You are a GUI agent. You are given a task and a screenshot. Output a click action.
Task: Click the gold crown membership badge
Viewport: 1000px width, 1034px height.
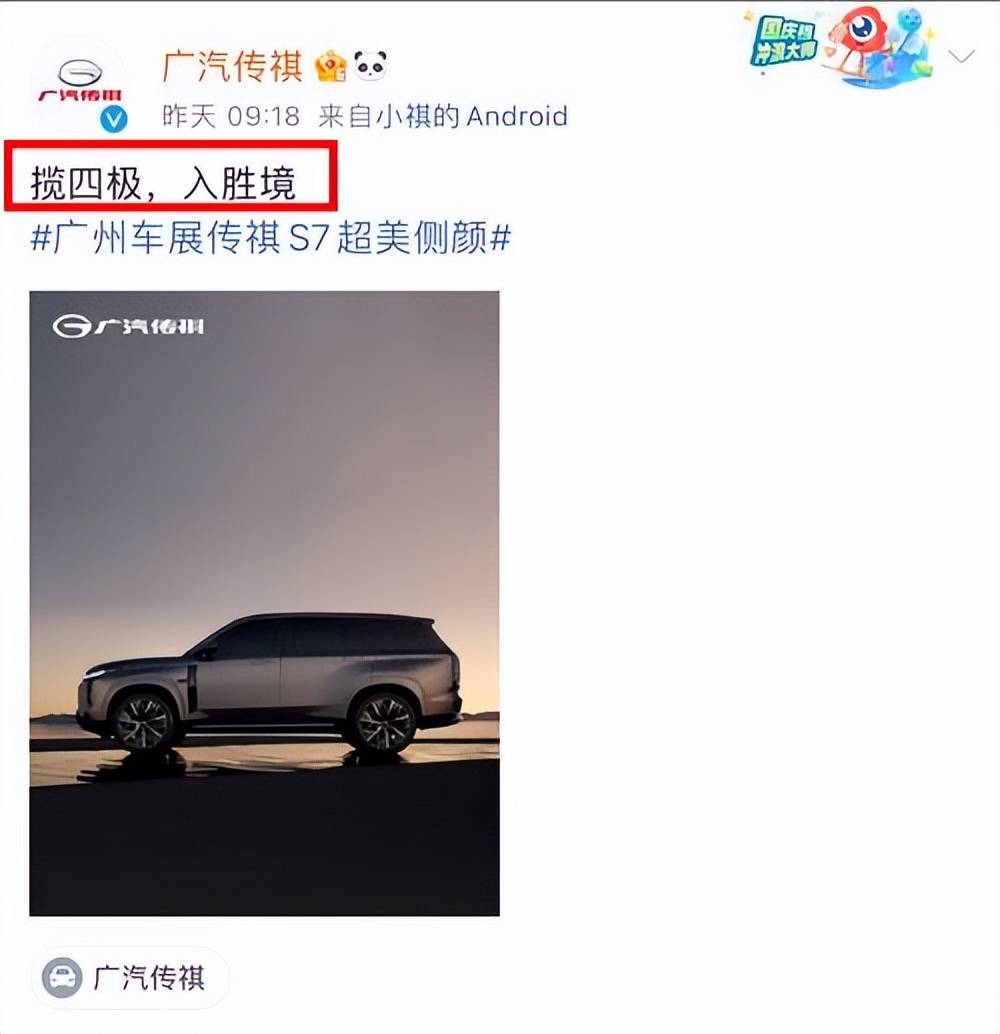[331, 67]
